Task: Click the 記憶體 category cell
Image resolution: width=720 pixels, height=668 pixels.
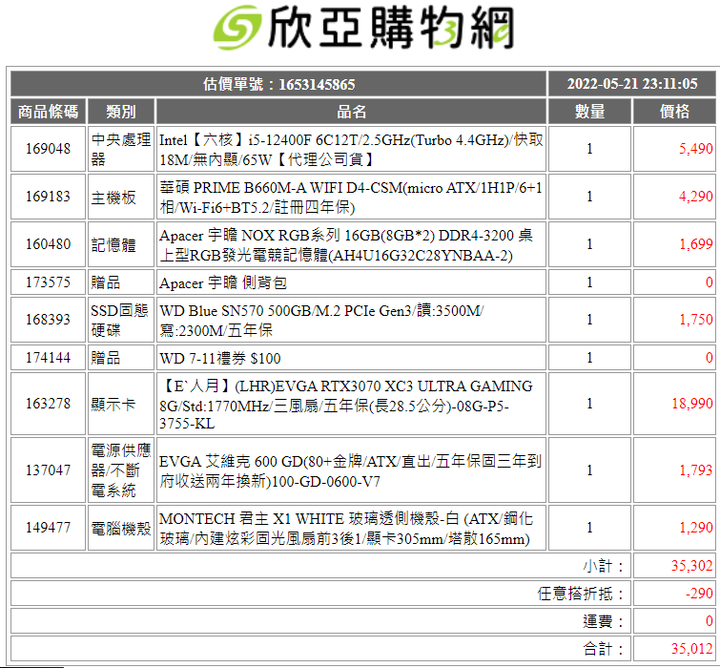Action: [x=121, y=245]
